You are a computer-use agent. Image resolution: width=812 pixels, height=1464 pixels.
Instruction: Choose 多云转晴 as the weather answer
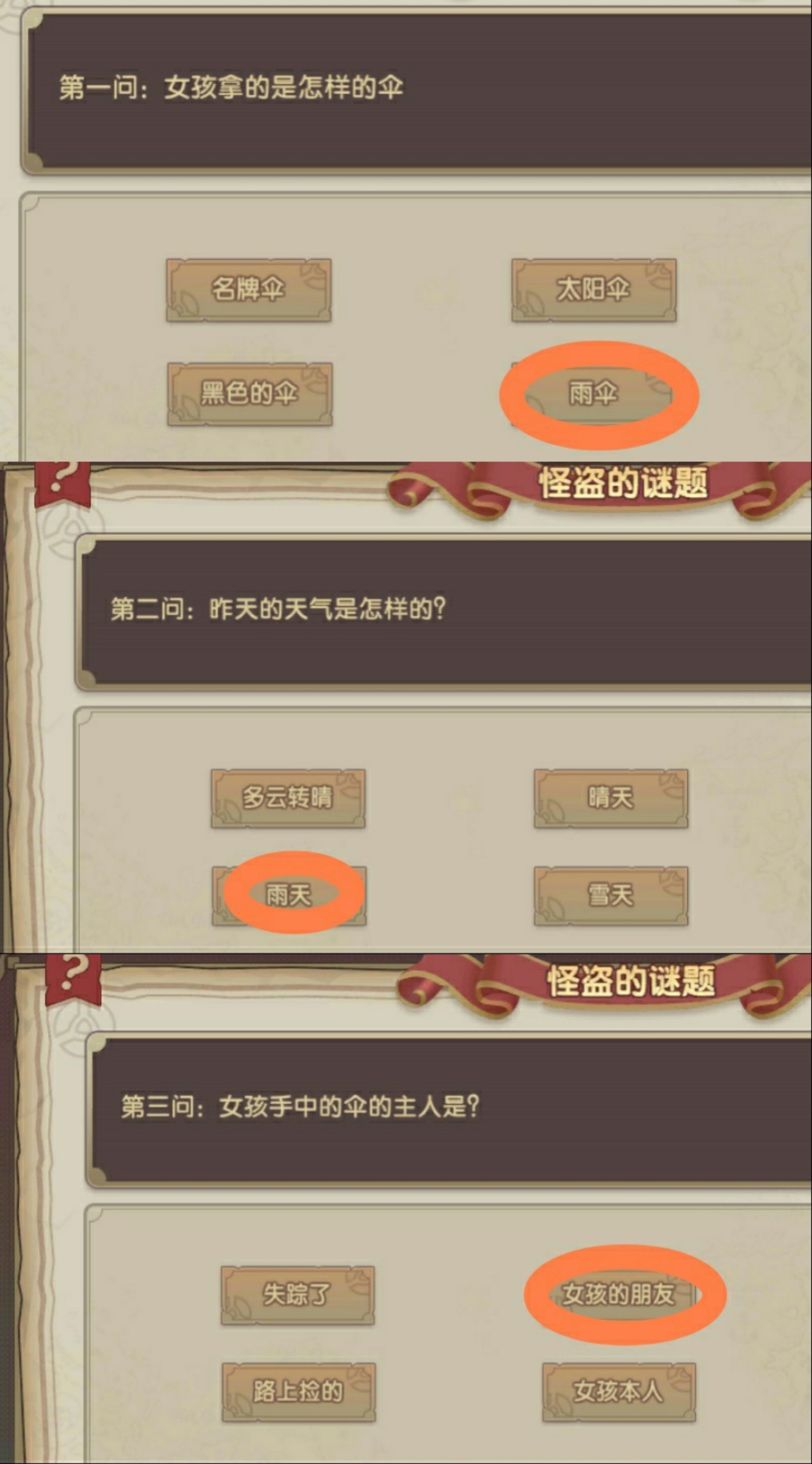coord(288,798)
